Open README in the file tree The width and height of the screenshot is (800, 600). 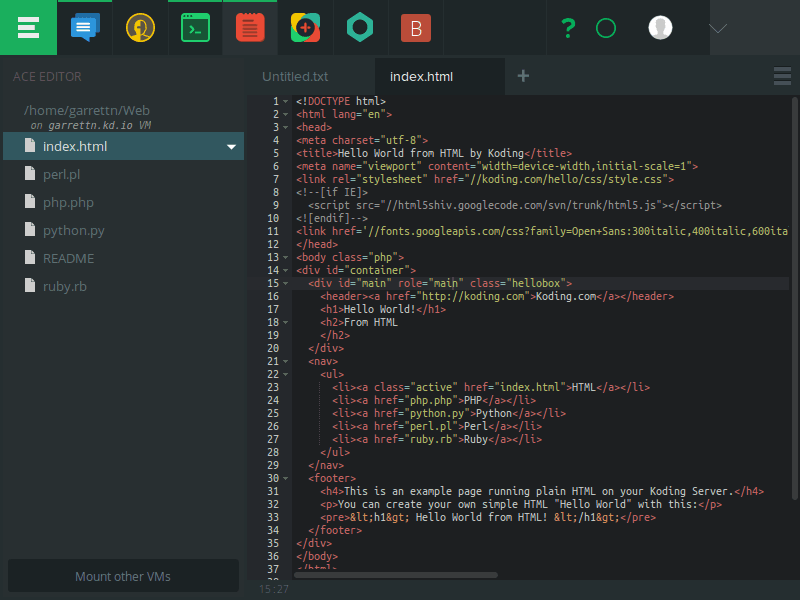[68, 259]
